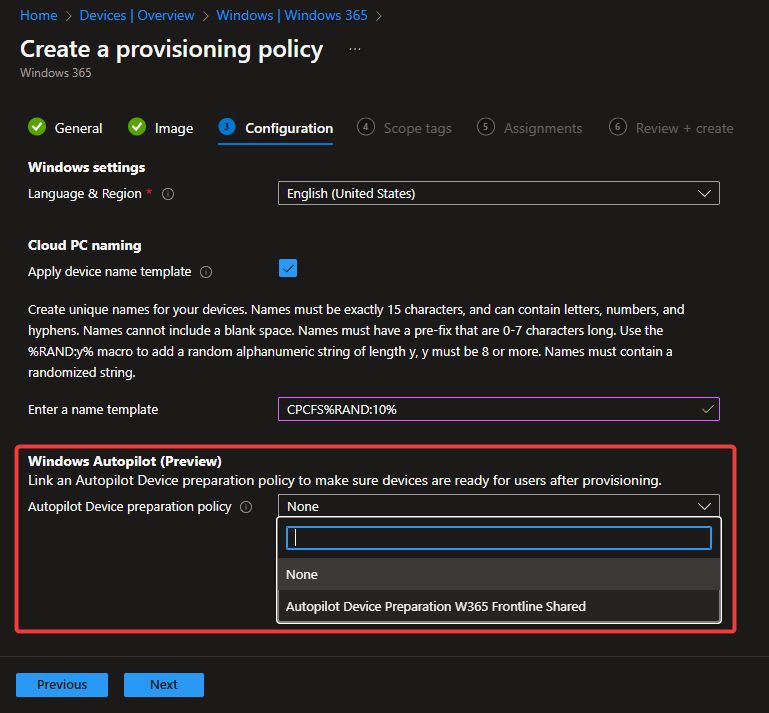769x713 pixels.
Task: Show info for Apply device name template
Action: point(206,272)
